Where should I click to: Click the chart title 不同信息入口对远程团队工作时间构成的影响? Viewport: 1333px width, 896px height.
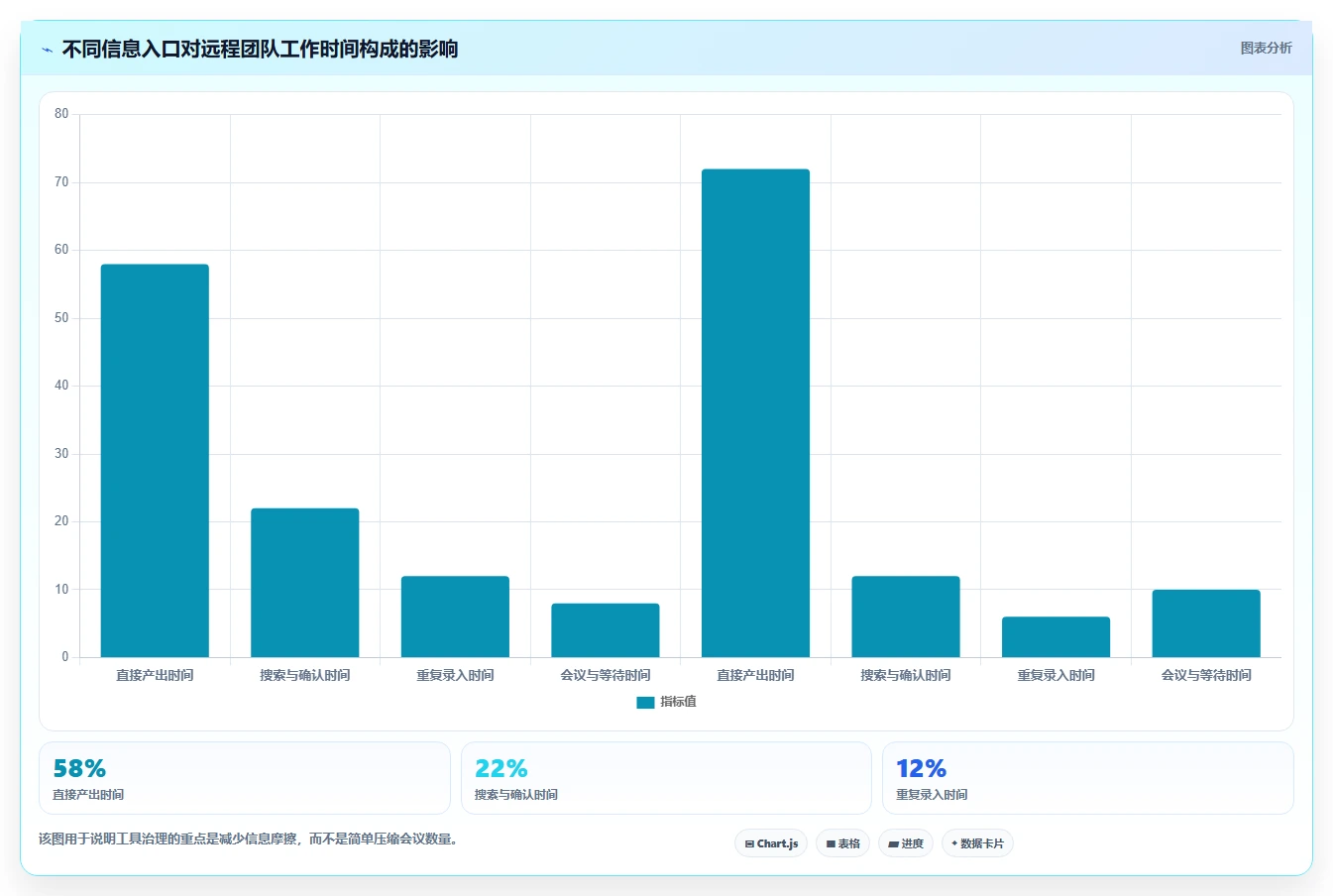(x=260, y=50)
